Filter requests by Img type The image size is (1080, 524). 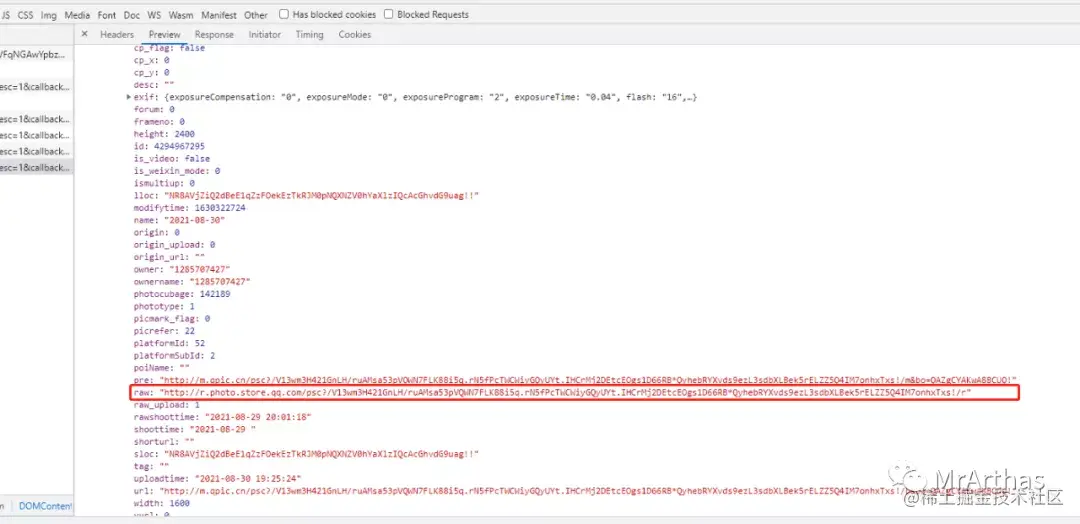tap(49, 14)
